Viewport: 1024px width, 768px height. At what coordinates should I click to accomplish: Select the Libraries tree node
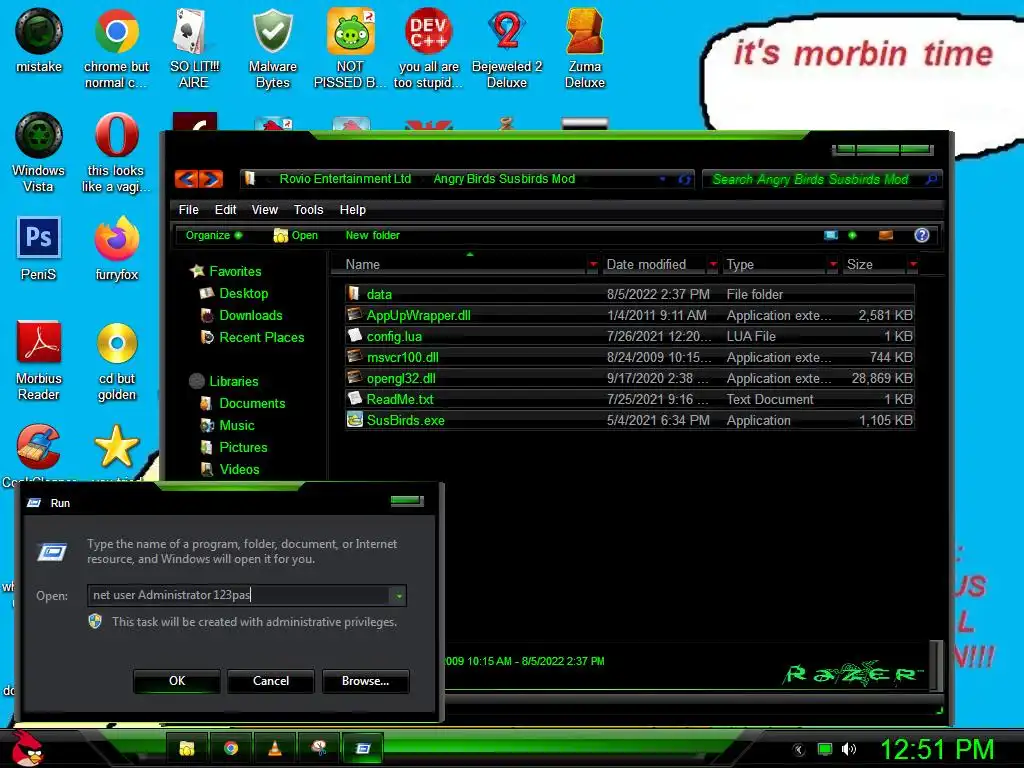click(x=234, y=381)
